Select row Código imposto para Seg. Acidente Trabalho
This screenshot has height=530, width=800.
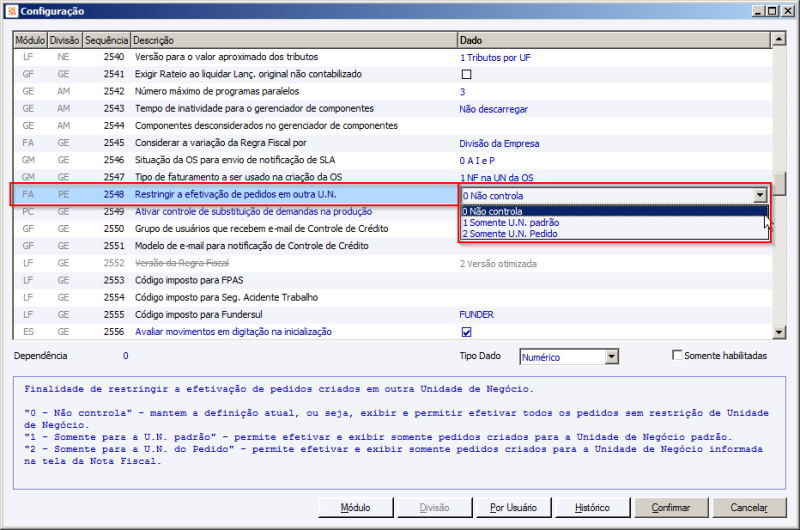pyautogui.click(x=392, y=297)
